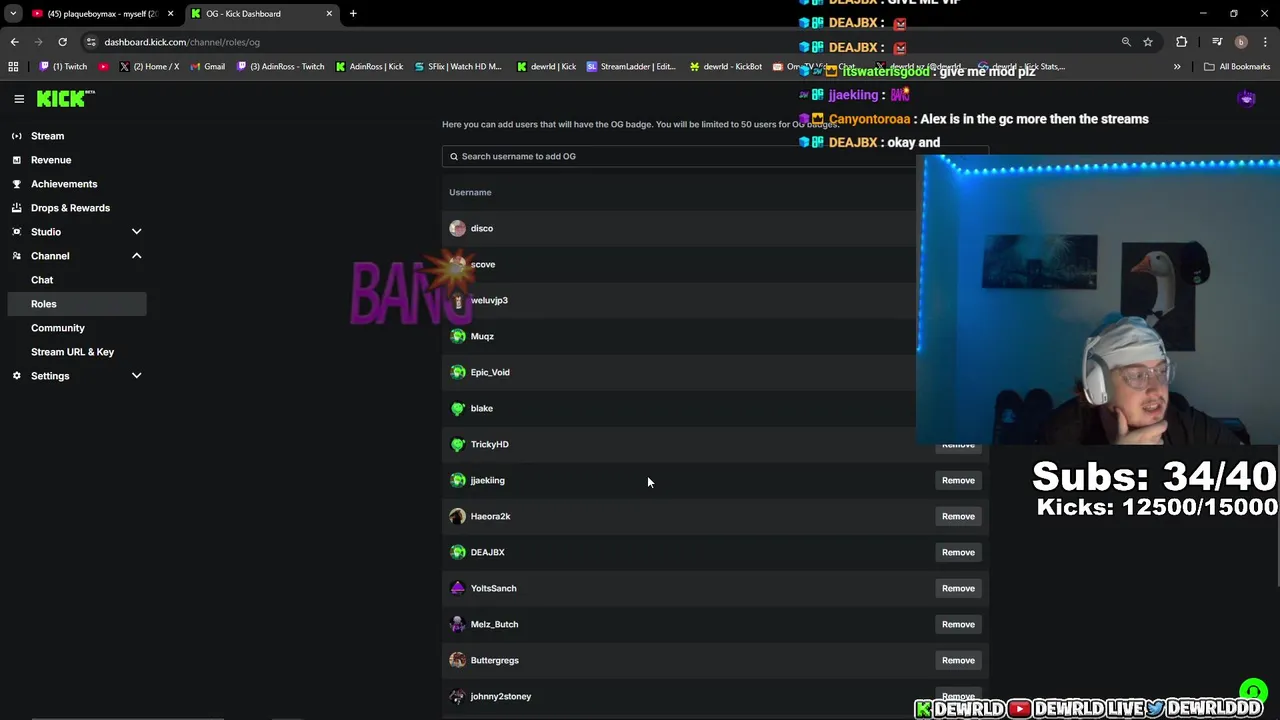
Task: Open the AdinRoss - Twitch bookmark
Action: pos(281,67)
